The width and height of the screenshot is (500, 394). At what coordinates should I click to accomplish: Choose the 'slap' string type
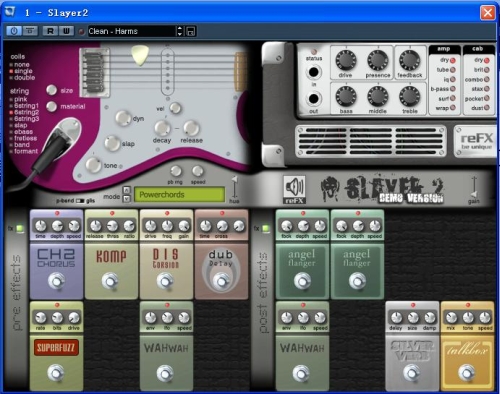[18, 125]
